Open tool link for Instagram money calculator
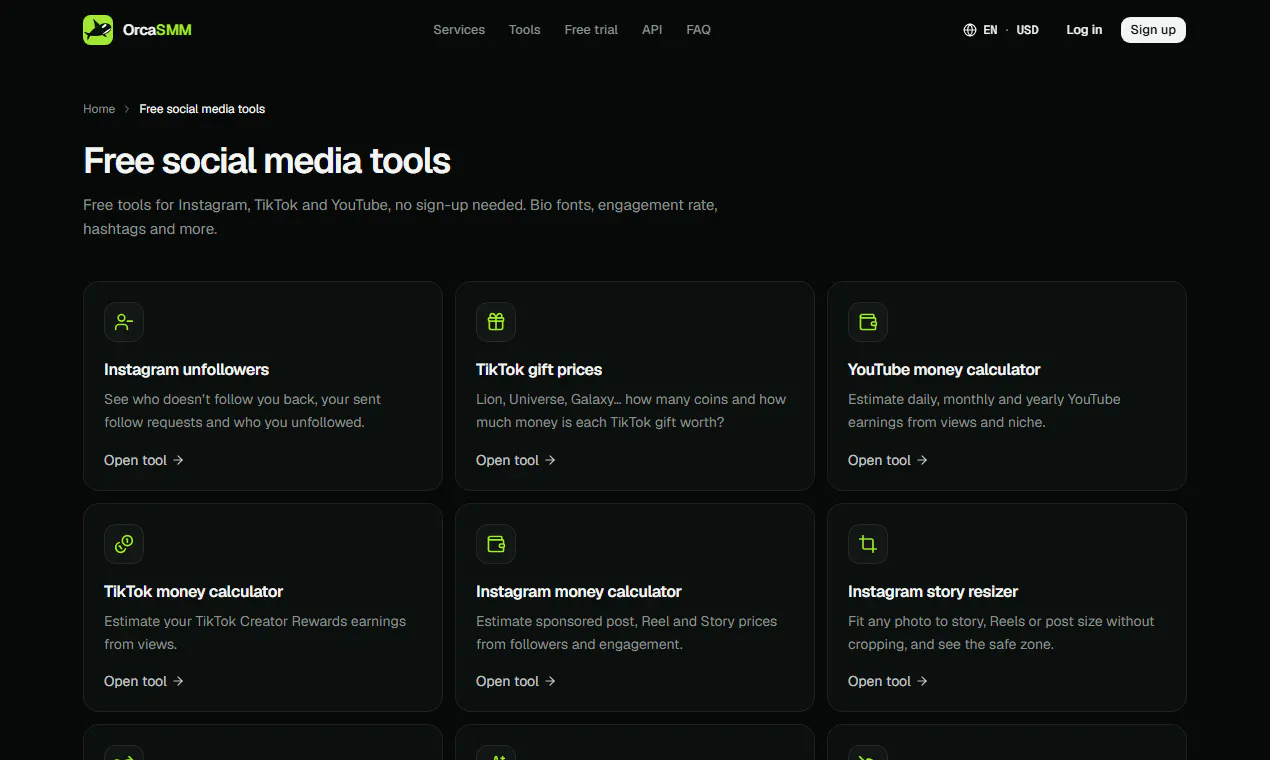This screenshot has height=760, width=1270. 516,681
